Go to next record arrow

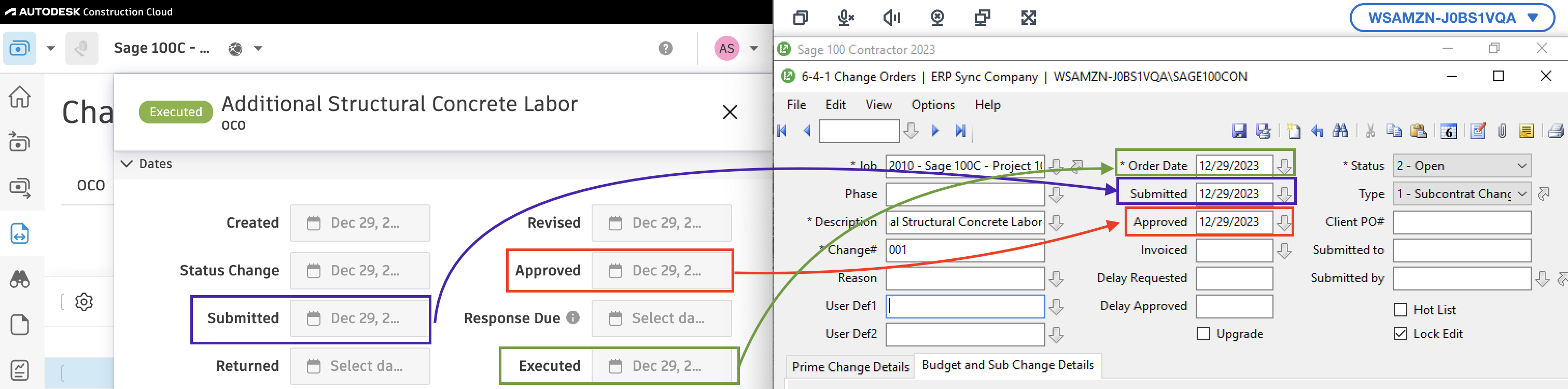coord(935,131)
